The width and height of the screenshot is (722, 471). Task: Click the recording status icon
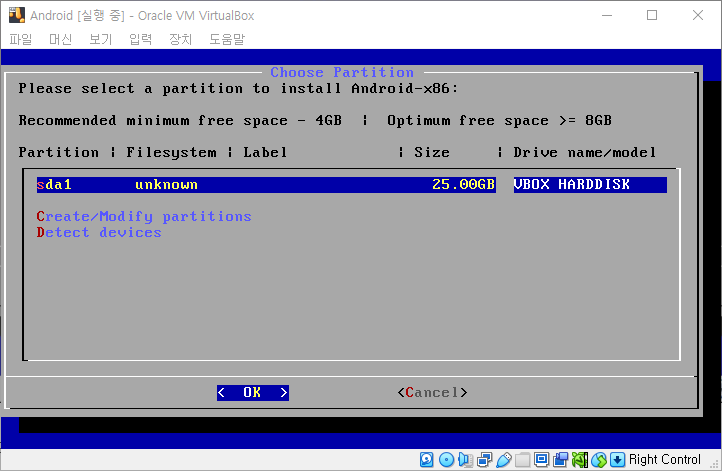tap(560, 459)
